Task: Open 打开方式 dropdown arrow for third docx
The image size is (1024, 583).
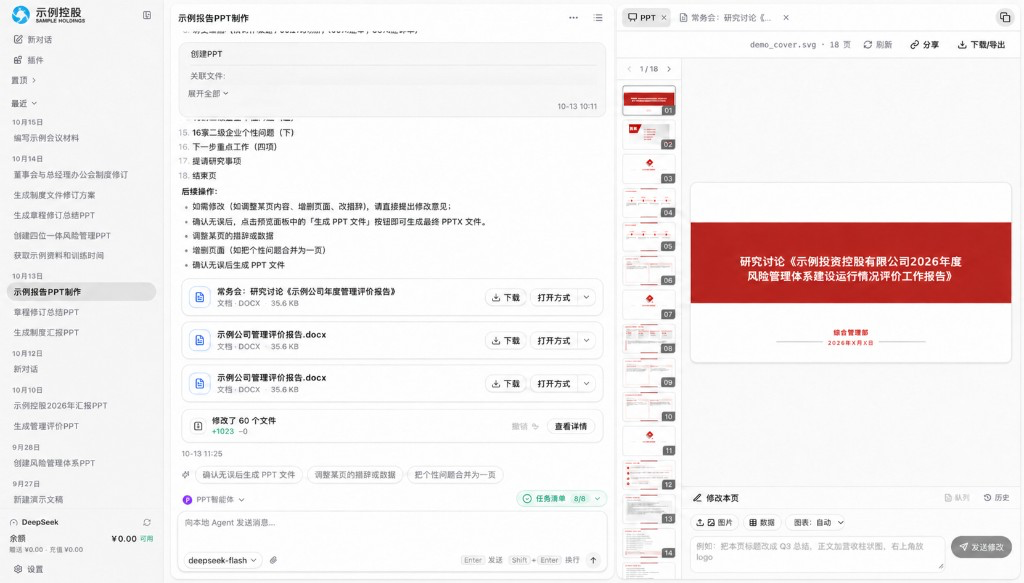Action: [586, 384]
